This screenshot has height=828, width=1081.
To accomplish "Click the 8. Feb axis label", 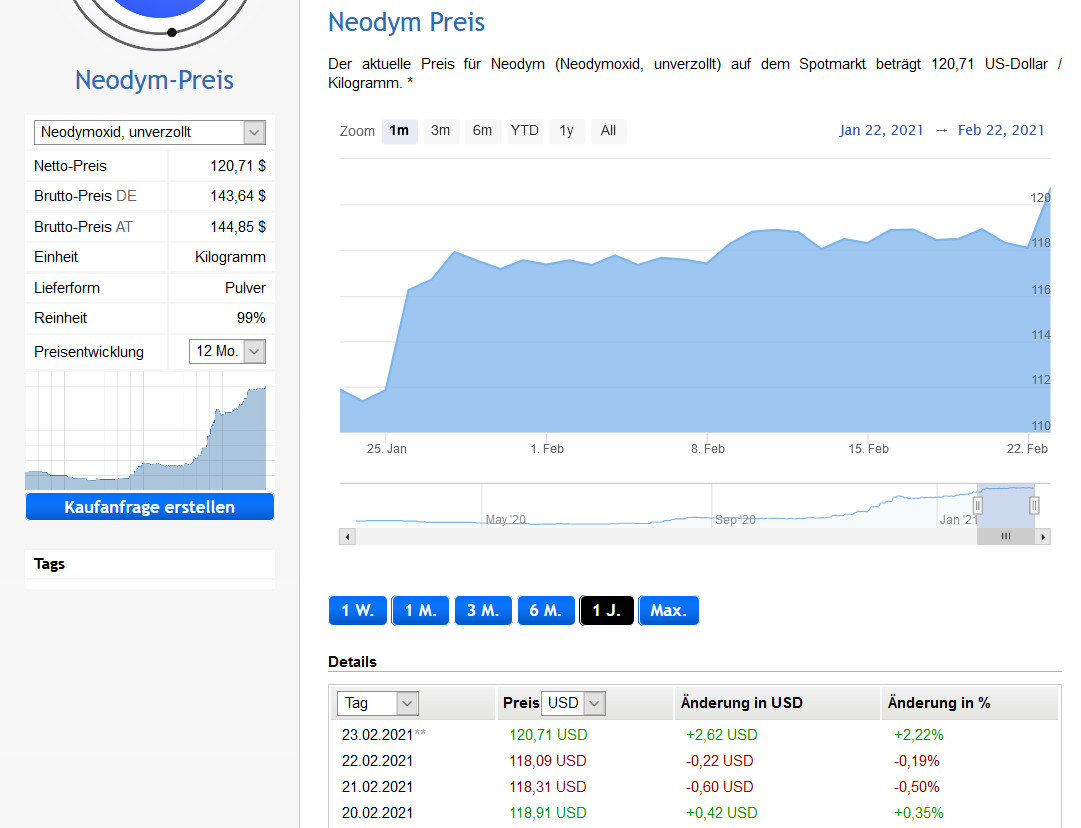I will click(x=708, y=449).
